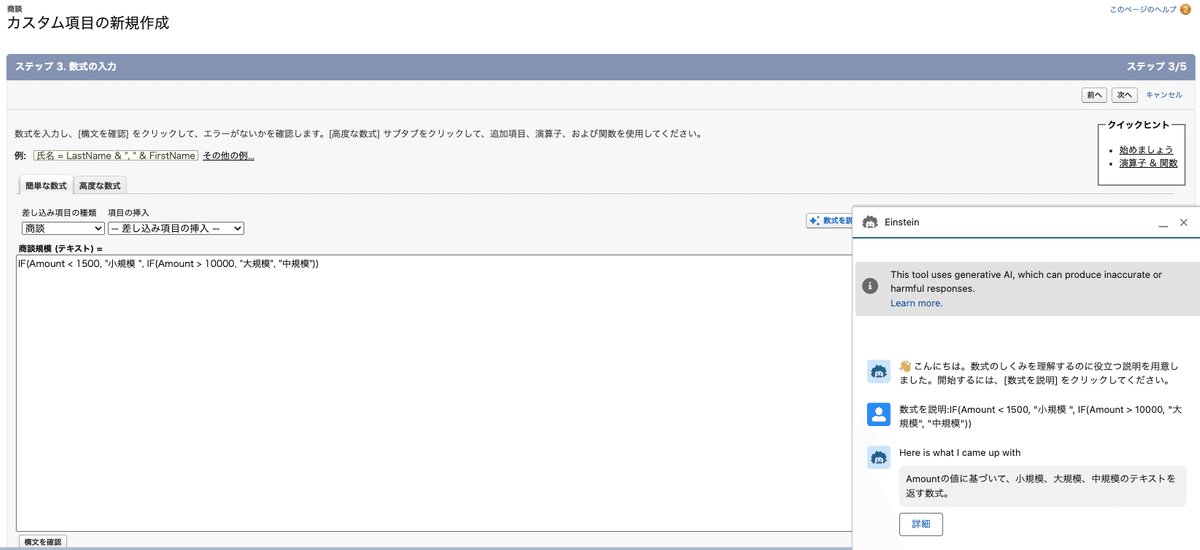The width and height of the screenshot is (1200, 550).
Task: Click the 前へ button
Action: pyautogui.click(x=1094, y=95)
